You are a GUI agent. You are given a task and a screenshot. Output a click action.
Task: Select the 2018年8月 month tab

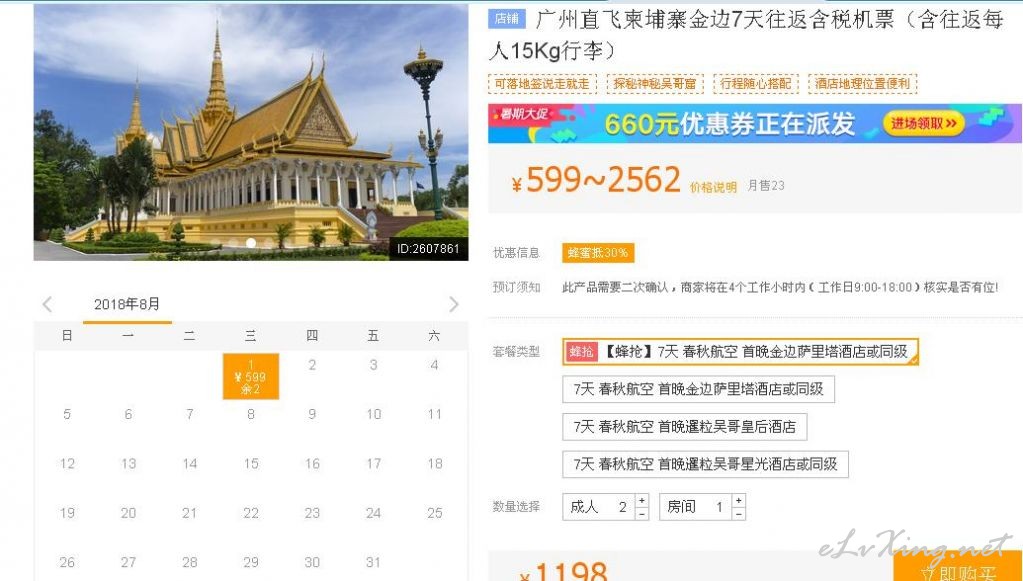(x=127, y=305)
